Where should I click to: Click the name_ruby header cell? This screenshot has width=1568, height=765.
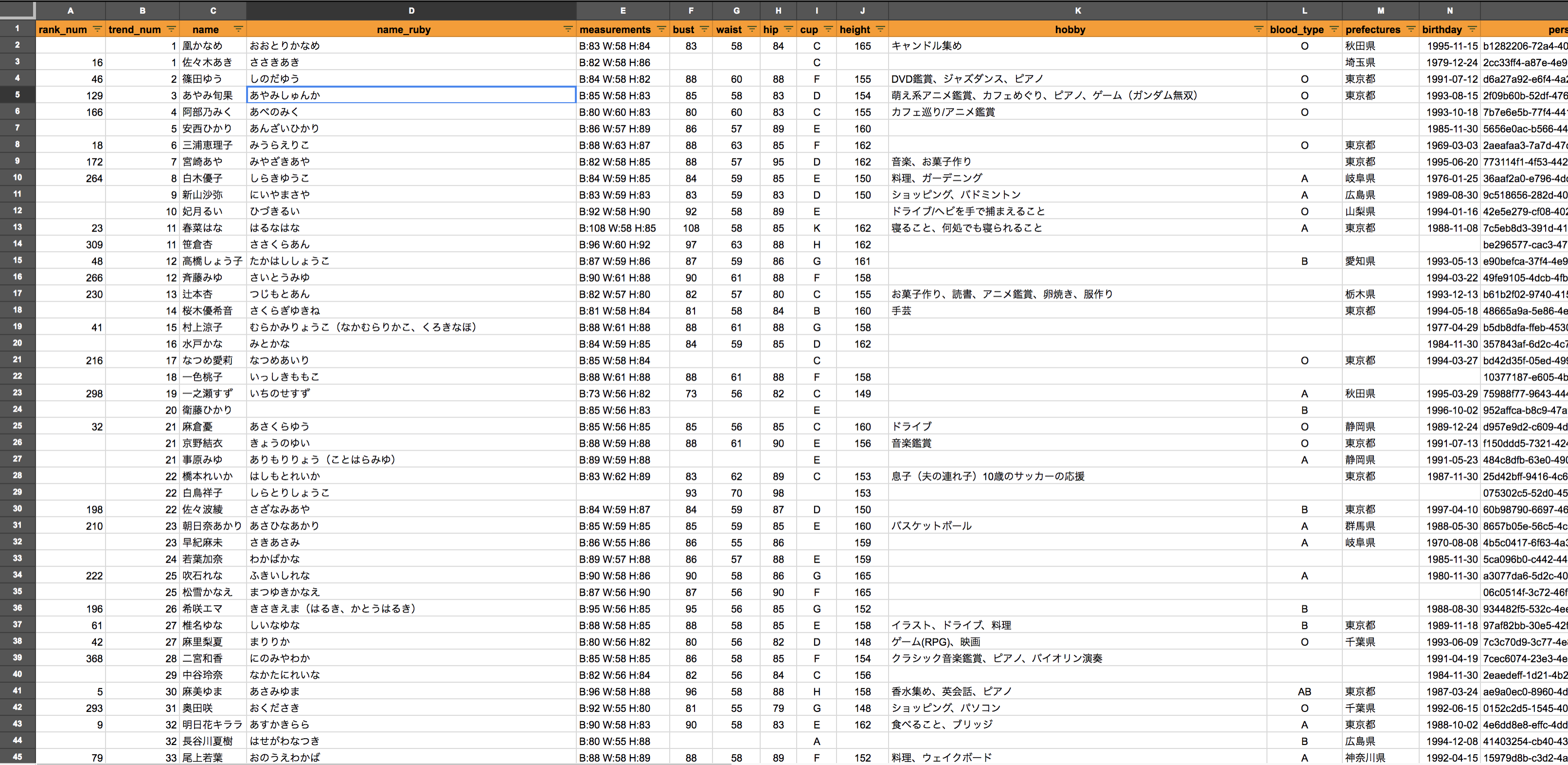[x=411, y=29]
